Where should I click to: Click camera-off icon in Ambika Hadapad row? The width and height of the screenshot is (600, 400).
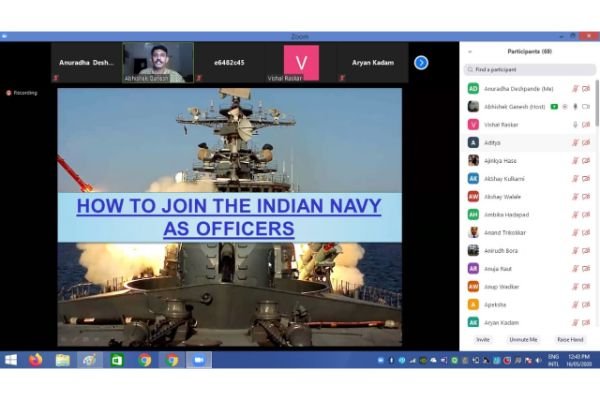tap(586, 215)
